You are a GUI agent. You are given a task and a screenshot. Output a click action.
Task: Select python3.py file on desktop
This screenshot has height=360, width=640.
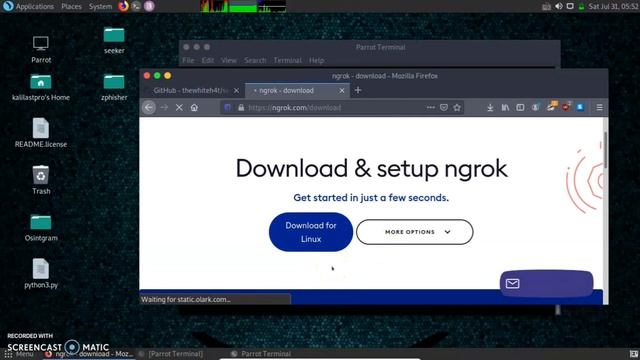click(41, 274)
